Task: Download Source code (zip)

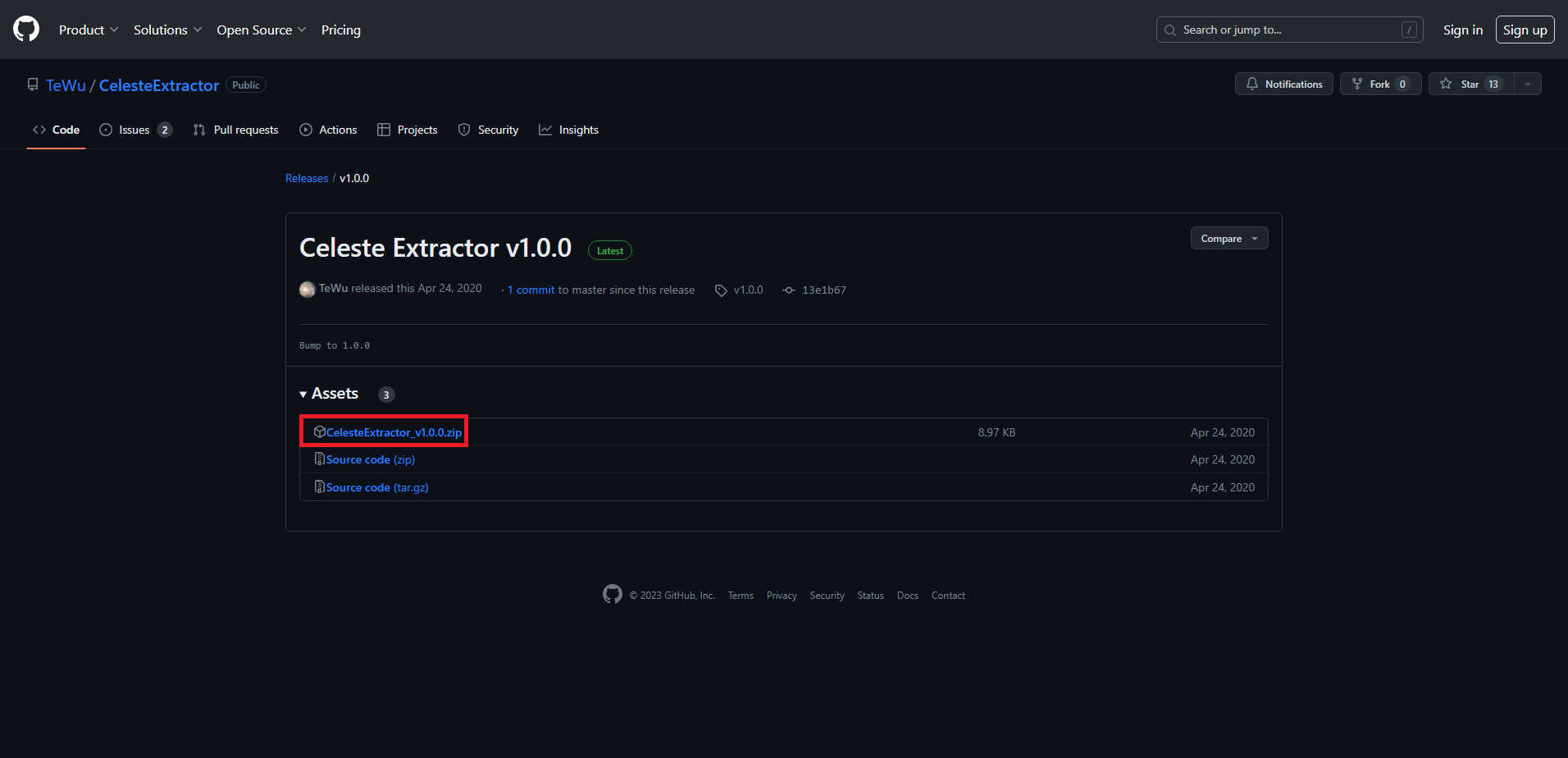Action: point(371,459)
